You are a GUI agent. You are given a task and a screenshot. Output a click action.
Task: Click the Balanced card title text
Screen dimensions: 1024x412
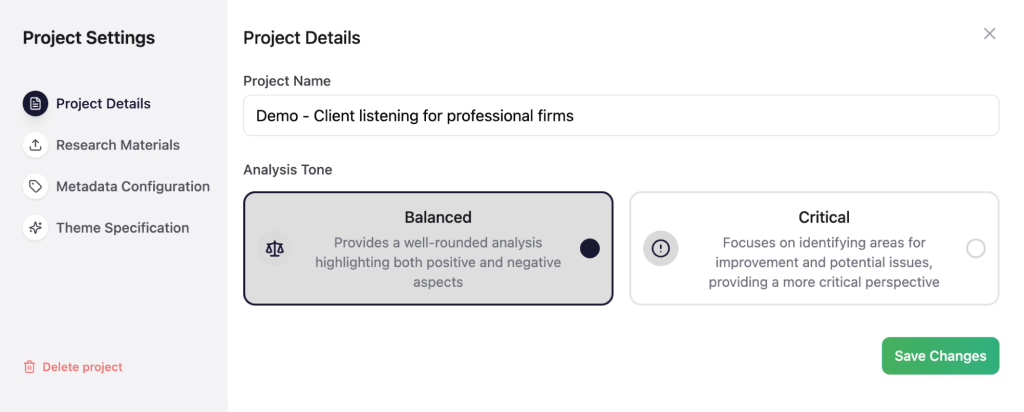tap(438, 217)
